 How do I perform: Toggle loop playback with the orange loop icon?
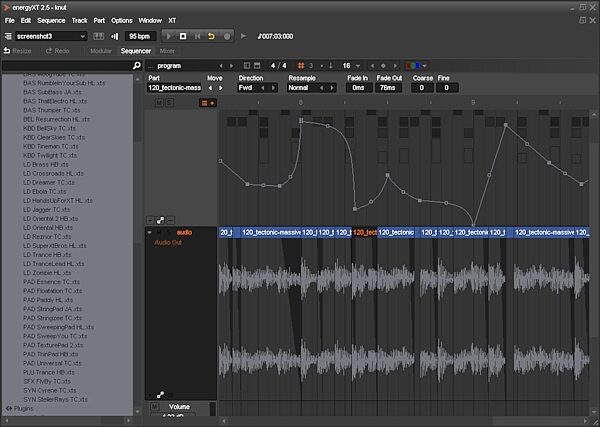[x=211, y=36]
